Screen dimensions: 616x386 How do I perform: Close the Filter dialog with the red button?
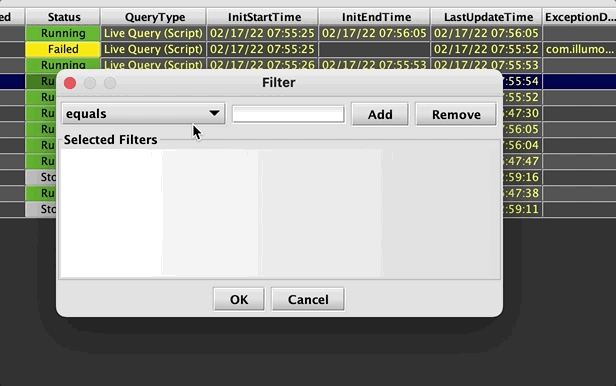coord(70,83)
